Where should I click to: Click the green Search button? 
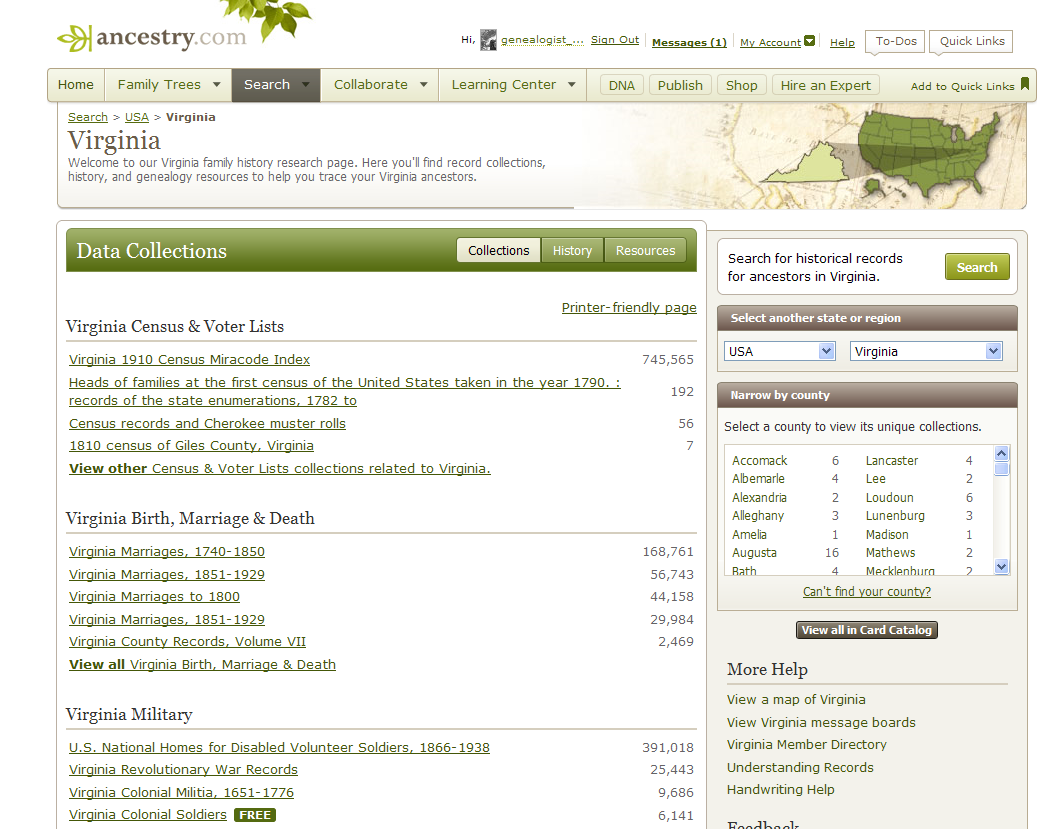pyautogui.click(x=976, y=267)
